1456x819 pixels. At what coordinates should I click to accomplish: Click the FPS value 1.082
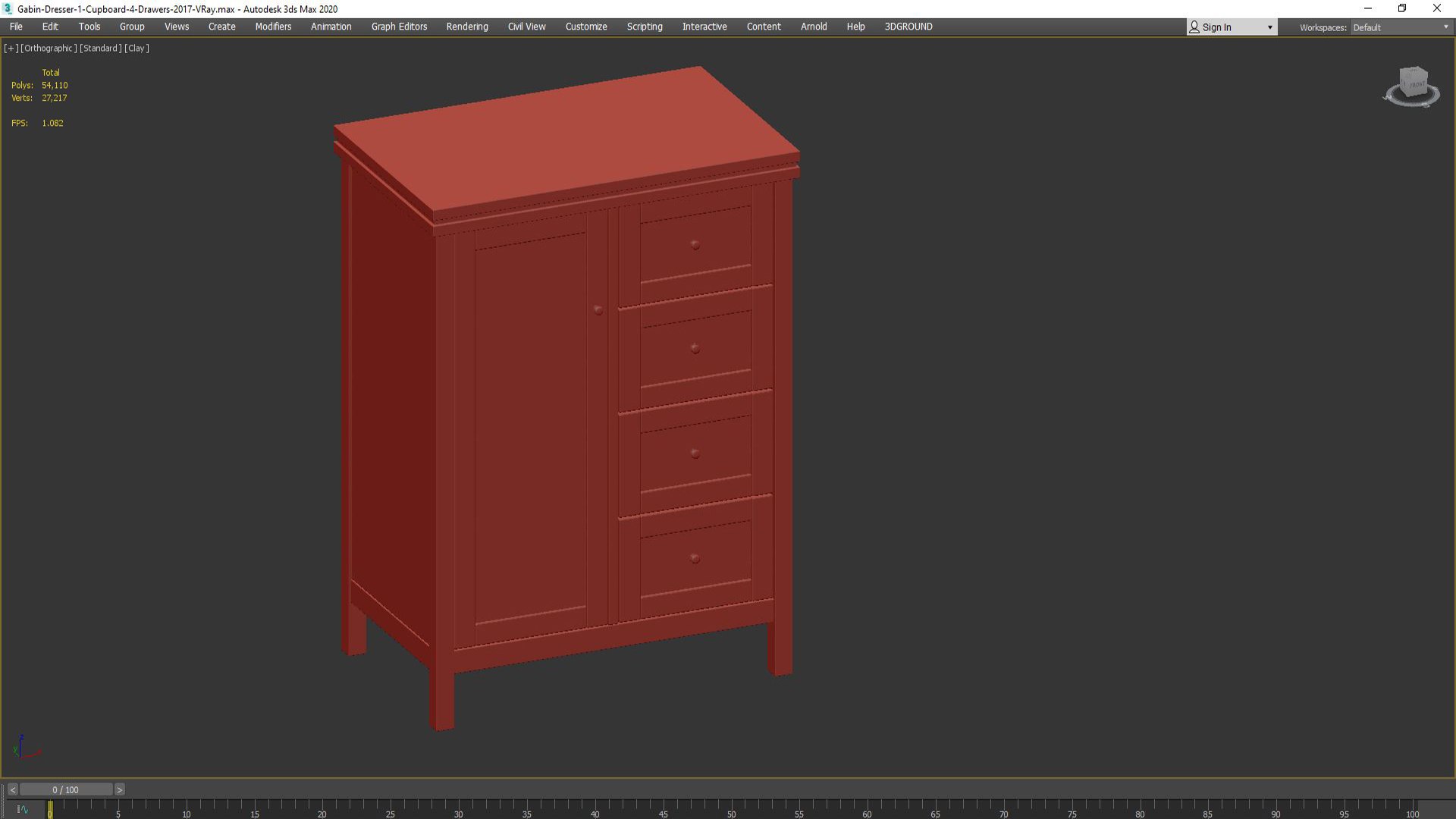52,123
